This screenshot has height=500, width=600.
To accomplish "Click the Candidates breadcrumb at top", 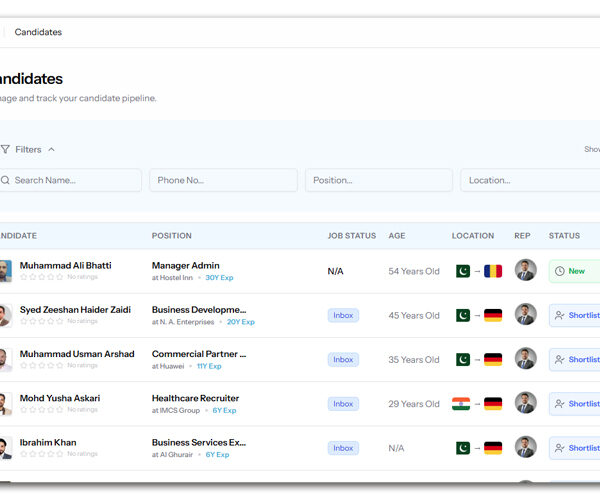I will pos(38,32).
